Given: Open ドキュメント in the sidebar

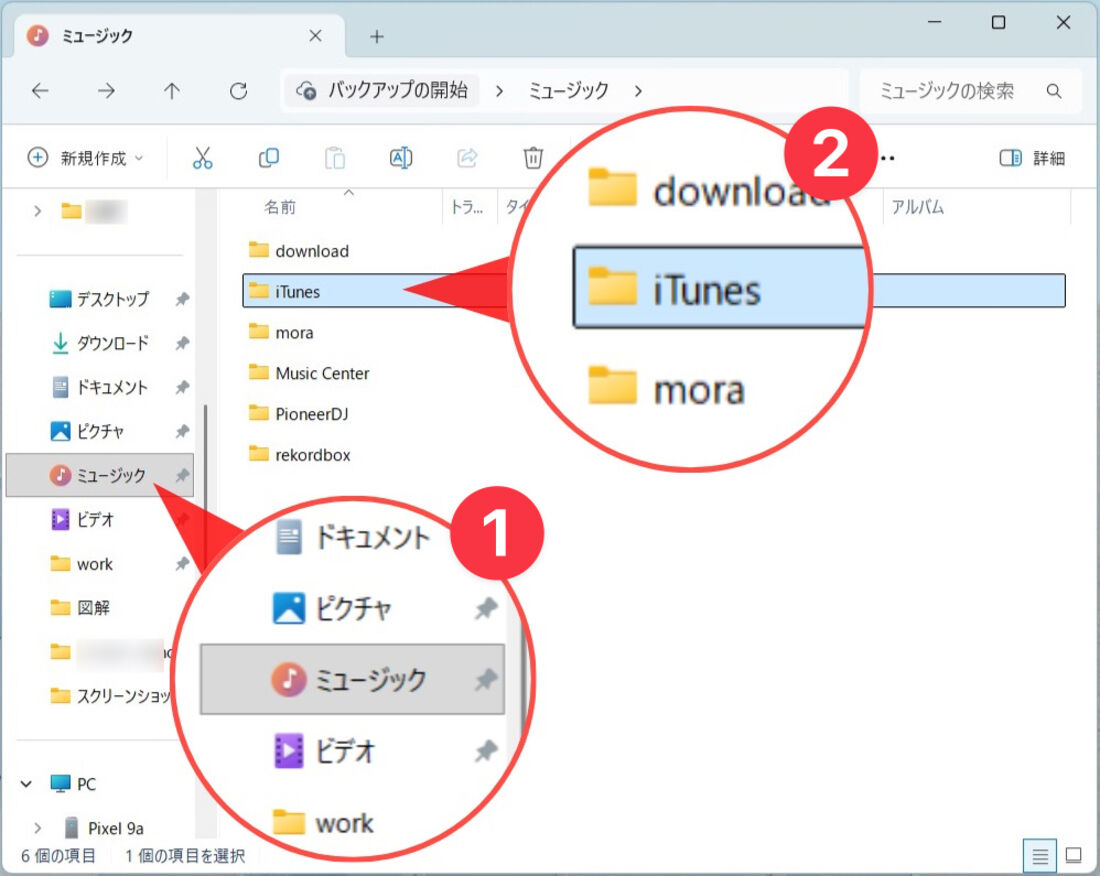Looking at the screenshot, I should point(99,387).
